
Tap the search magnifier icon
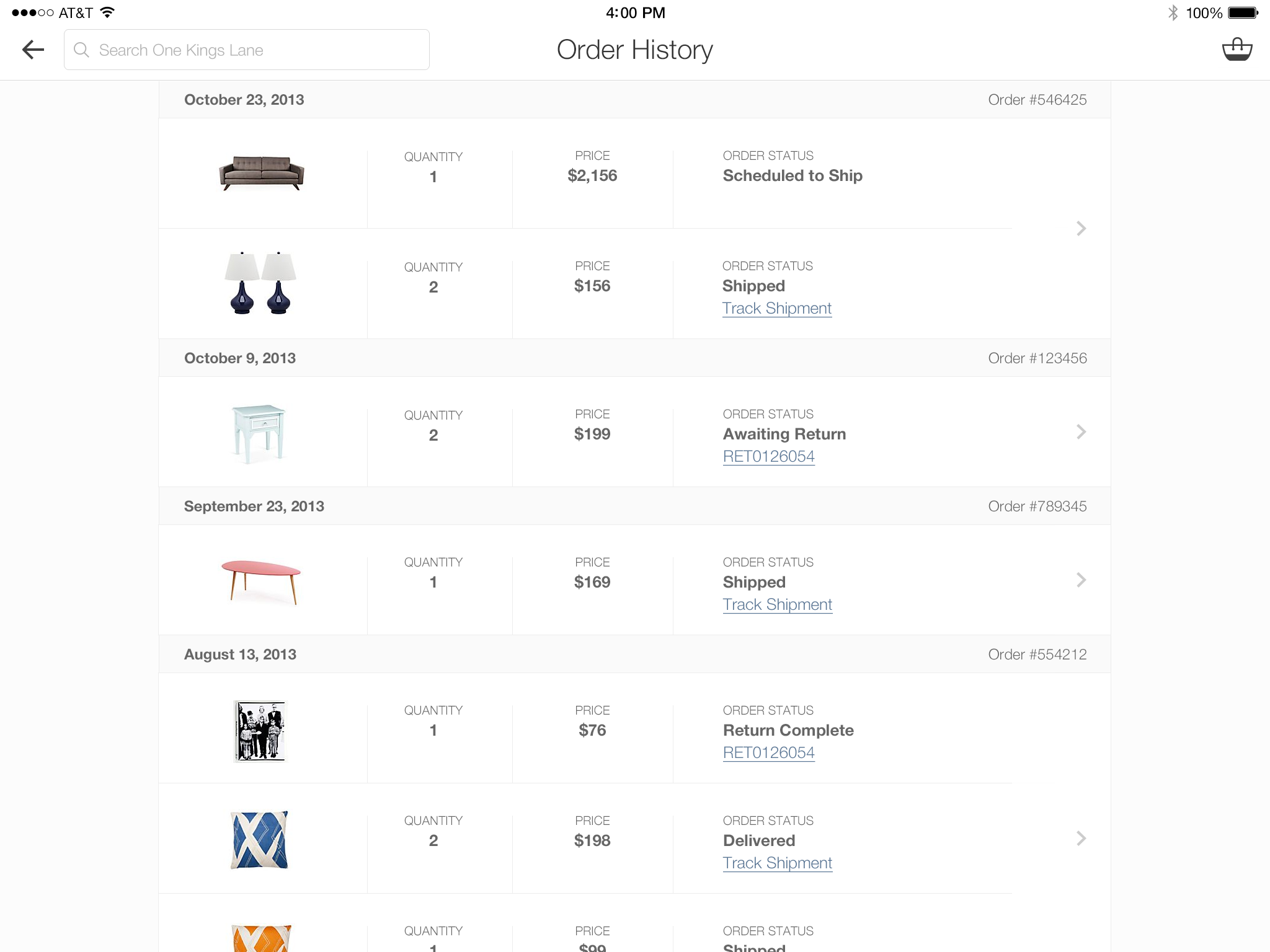81,50
